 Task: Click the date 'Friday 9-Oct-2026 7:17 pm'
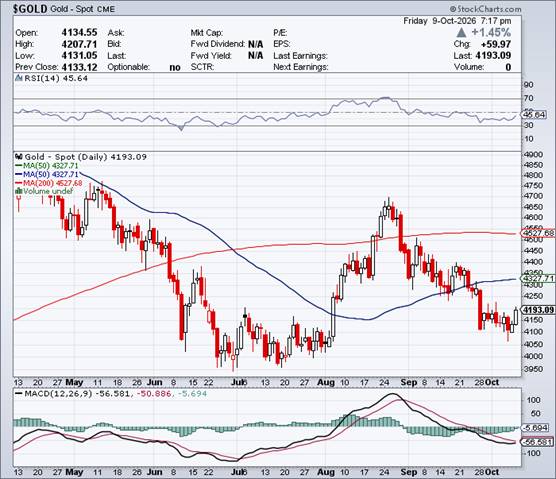pyautogui.click(x=457, y=21)
